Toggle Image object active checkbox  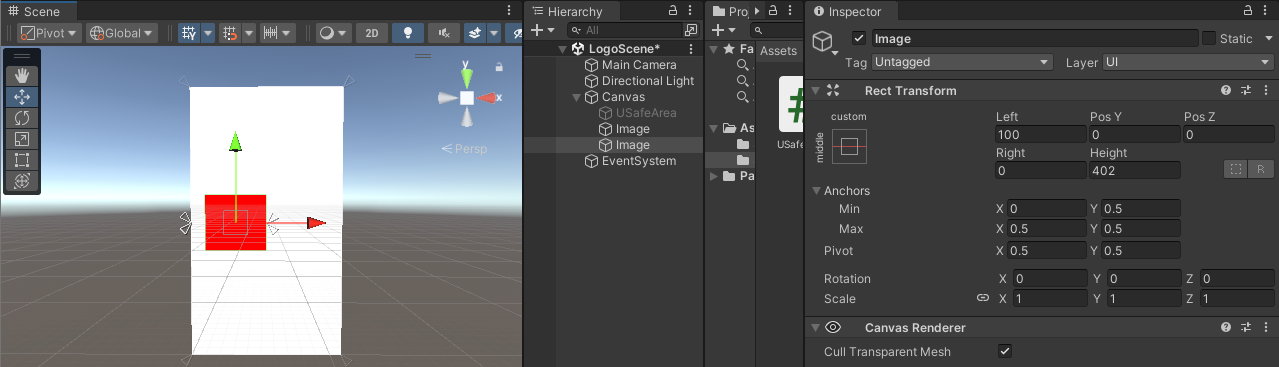tap(858, 39)
